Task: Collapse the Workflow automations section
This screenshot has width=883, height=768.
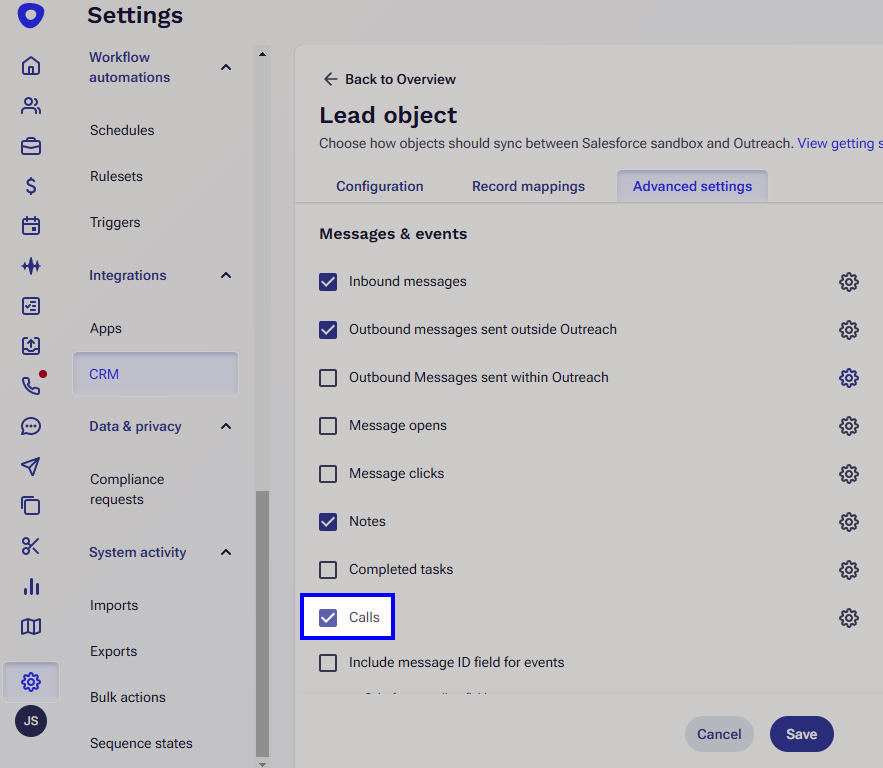Action: click(226, 66)
